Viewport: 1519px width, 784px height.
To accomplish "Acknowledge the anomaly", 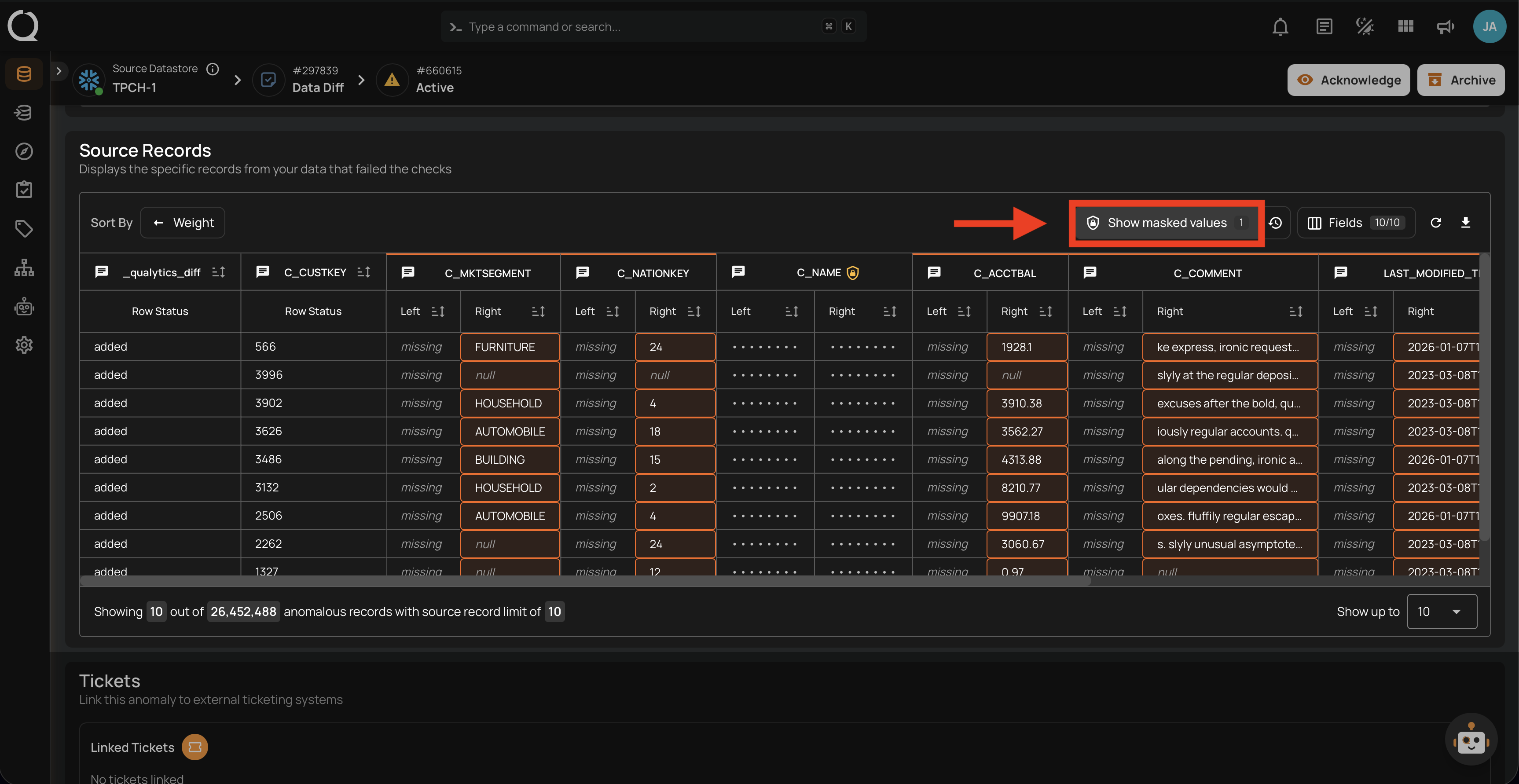I will [x=1348, y=80].
